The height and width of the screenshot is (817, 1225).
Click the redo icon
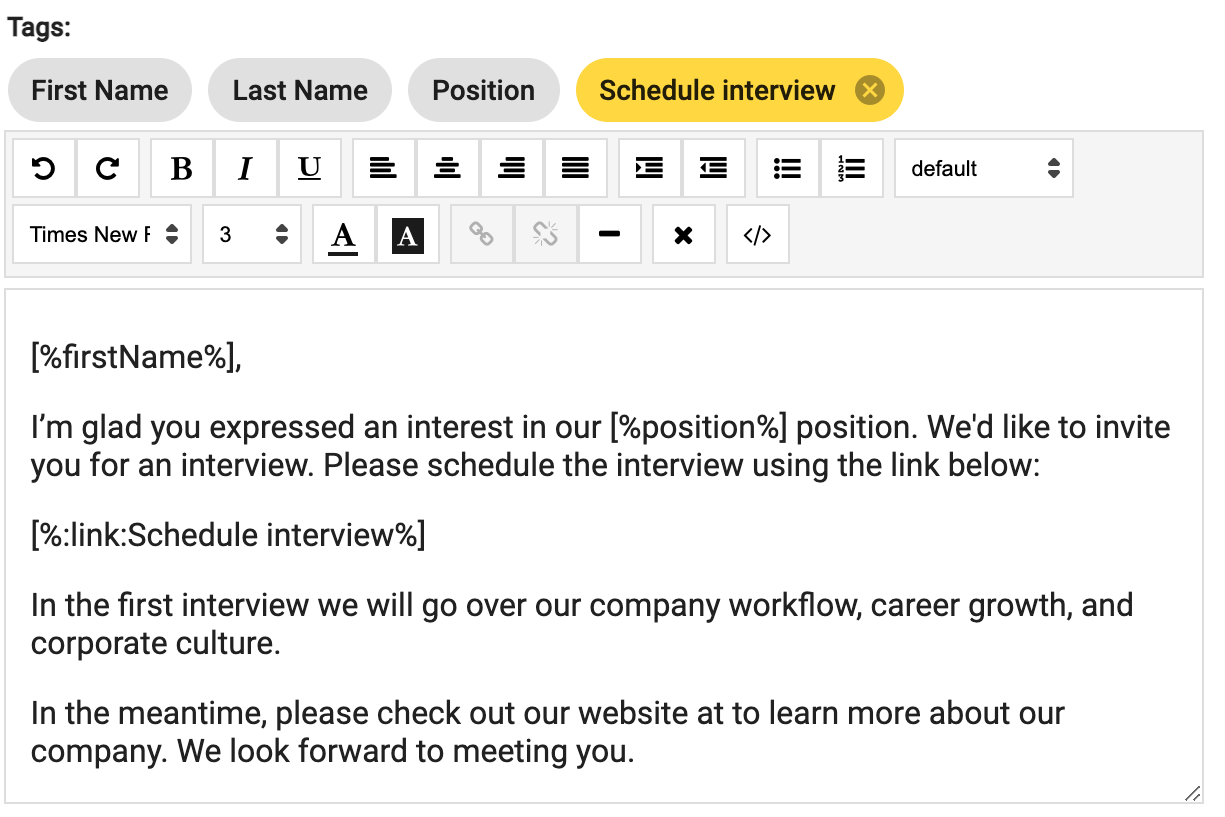coord(108,168)
